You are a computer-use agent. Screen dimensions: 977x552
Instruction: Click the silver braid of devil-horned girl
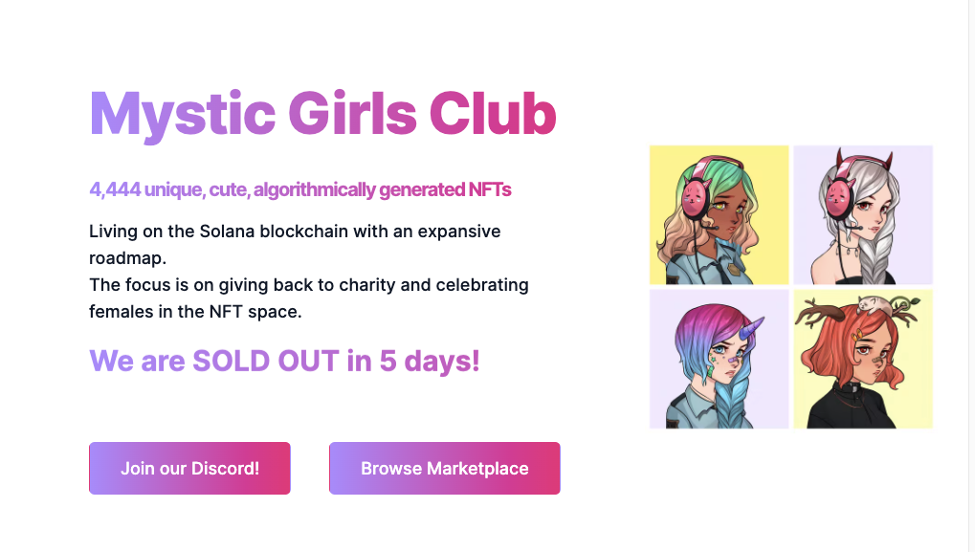(875, 260)
